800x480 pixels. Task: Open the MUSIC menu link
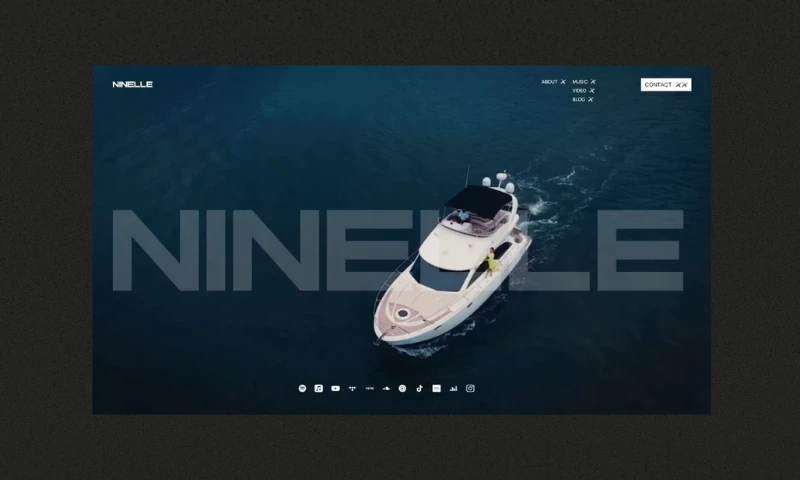tap(584, 82)
